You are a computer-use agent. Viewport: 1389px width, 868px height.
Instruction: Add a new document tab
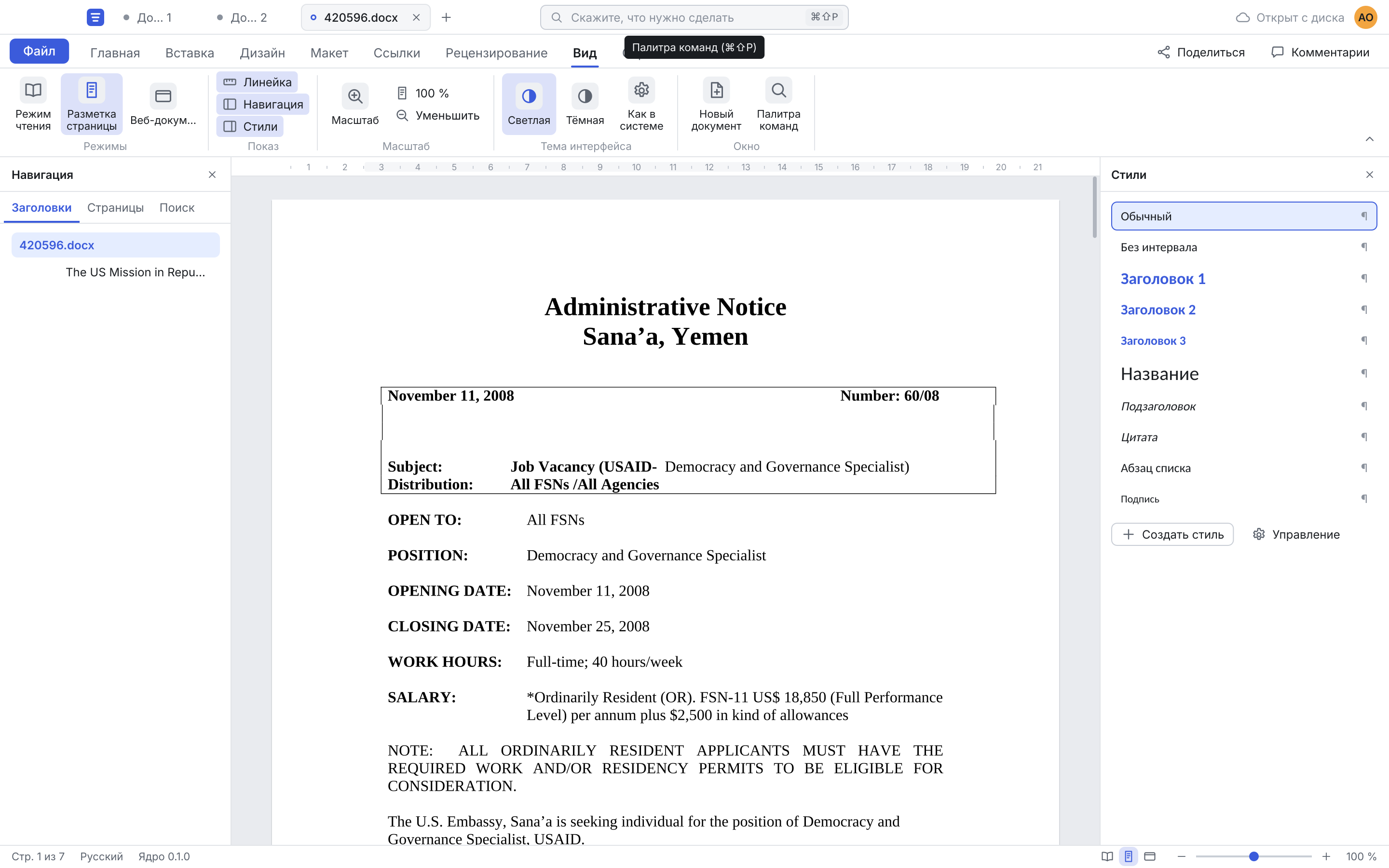[446, 17]
